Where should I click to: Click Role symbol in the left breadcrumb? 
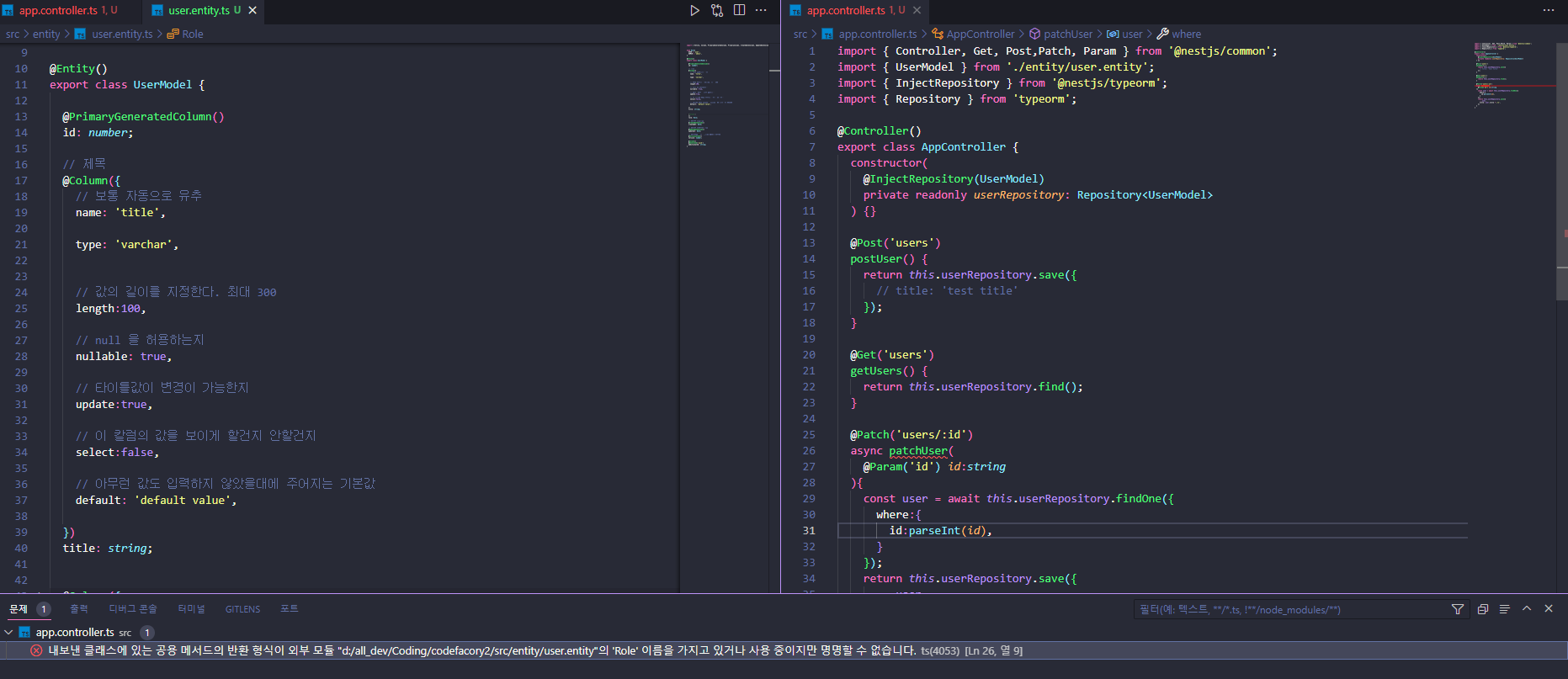[x=193, y=34]
